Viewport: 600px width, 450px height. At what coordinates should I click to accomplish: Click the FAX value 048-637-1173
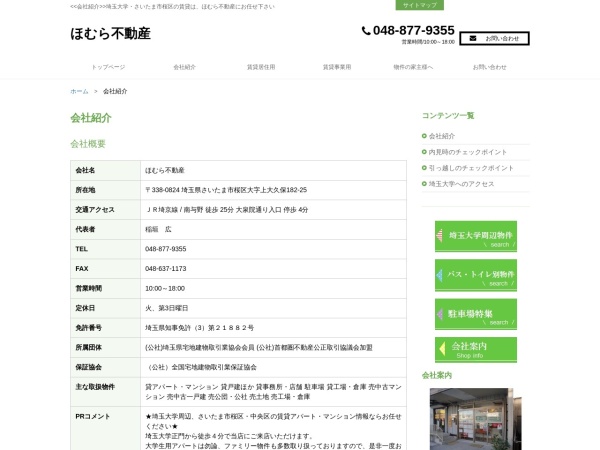coord(166,269)
